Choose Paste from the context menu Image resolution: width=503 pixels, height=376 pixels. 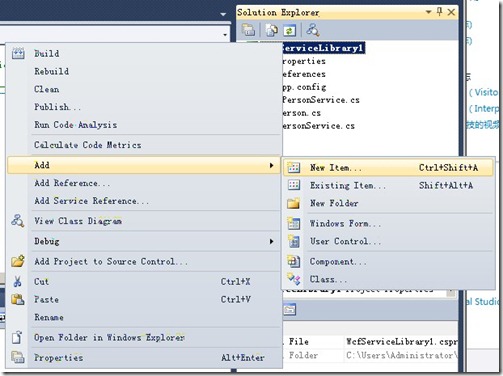pyautogui.click(x=144, y=299)
